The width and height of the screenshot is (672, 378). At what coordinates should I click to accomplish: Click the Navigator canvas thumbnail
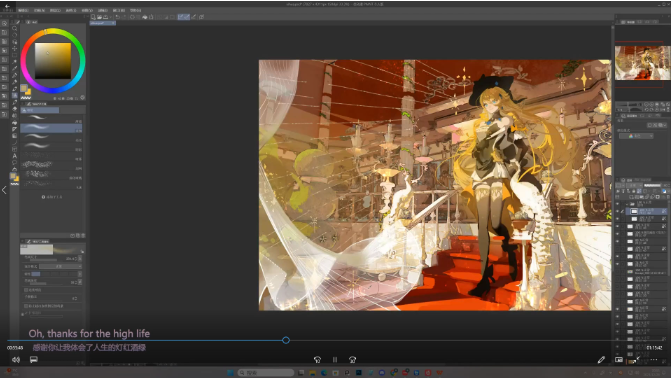(642, 63)
